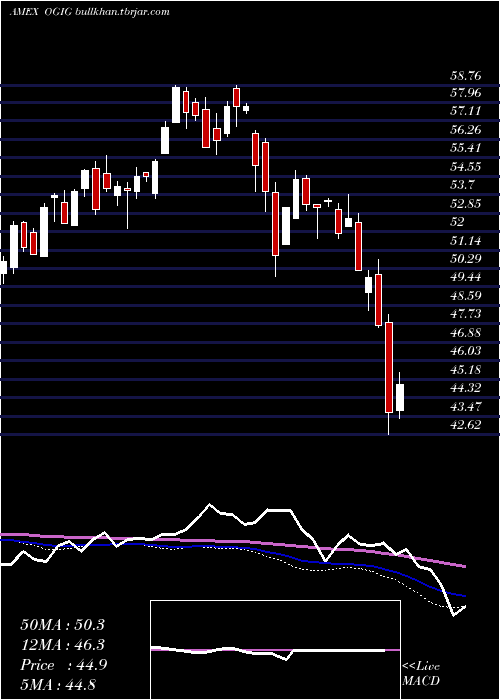The width and height of the screenshot is (500, 700).
Task: Click the 42.62 price axis label
Action: 465,425
